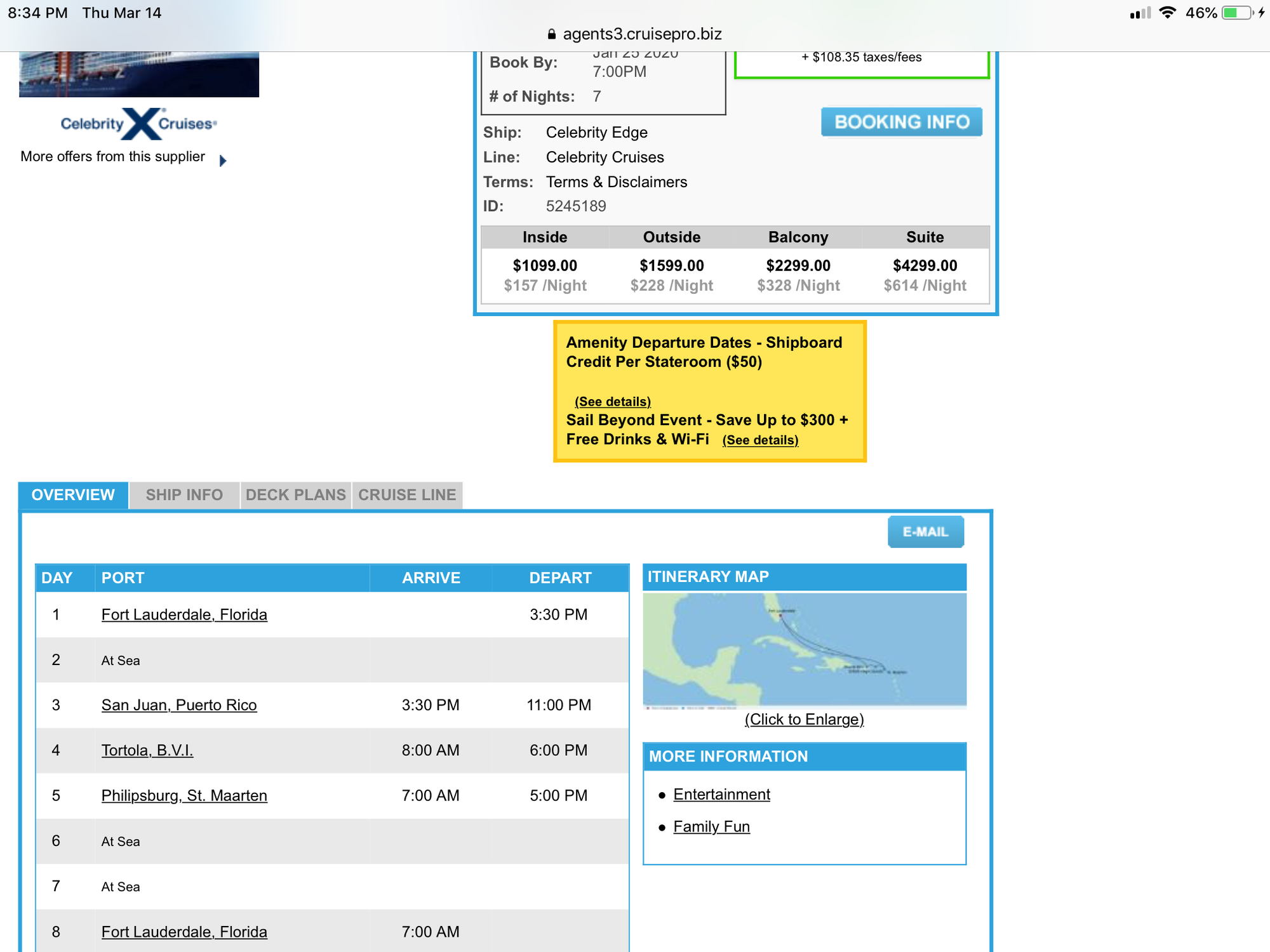Click the itinerary map thumbnail

tap(804, 650)
